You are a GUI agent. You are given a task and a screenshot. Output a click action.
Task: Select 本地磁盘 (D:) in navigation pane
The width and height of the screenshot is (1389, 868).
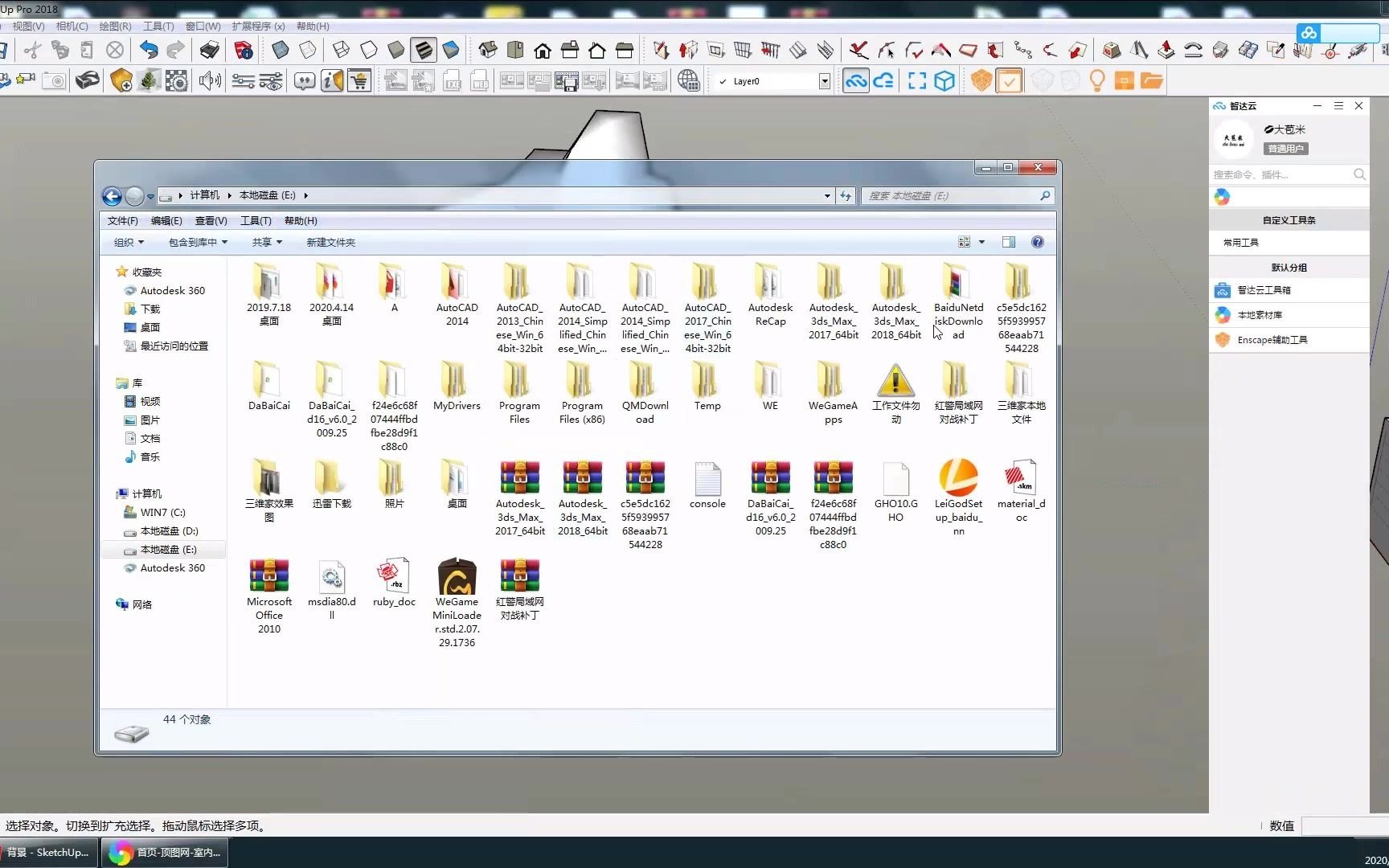pos(169,530)
